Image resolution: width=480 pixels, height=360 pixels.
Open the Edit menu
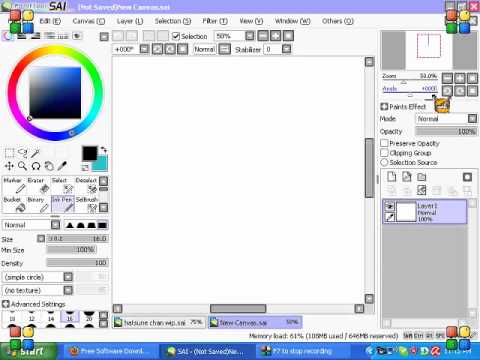(50, 21)
